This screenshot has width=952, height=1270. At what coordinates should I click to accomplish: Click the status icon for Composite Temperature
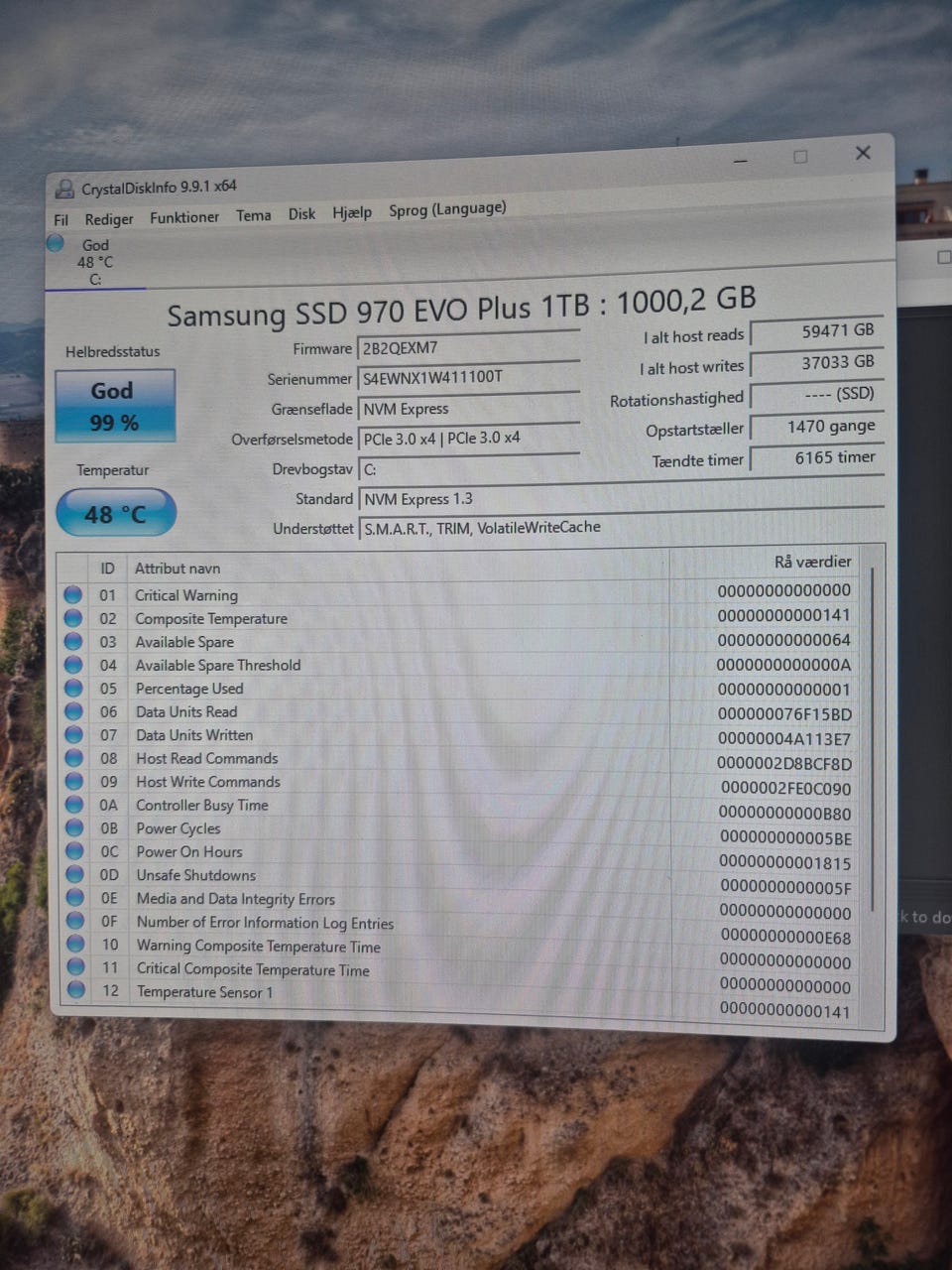click(72, 618)
